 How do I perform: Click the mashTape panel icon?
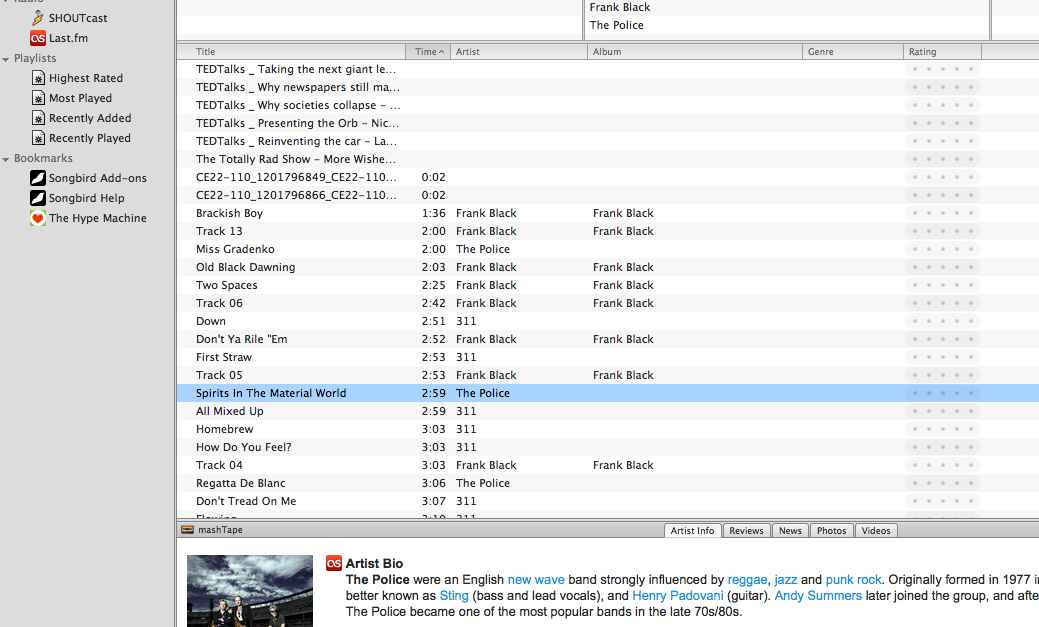pyautogui.click(x=187, y=530)
